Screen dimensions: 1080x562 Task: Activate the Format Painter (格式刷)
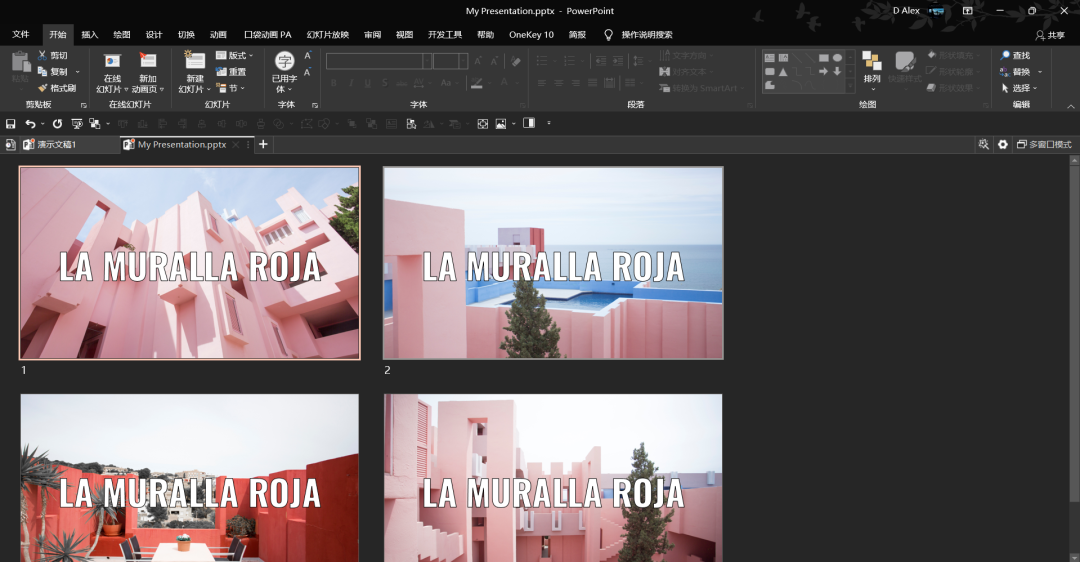point(56,87)
